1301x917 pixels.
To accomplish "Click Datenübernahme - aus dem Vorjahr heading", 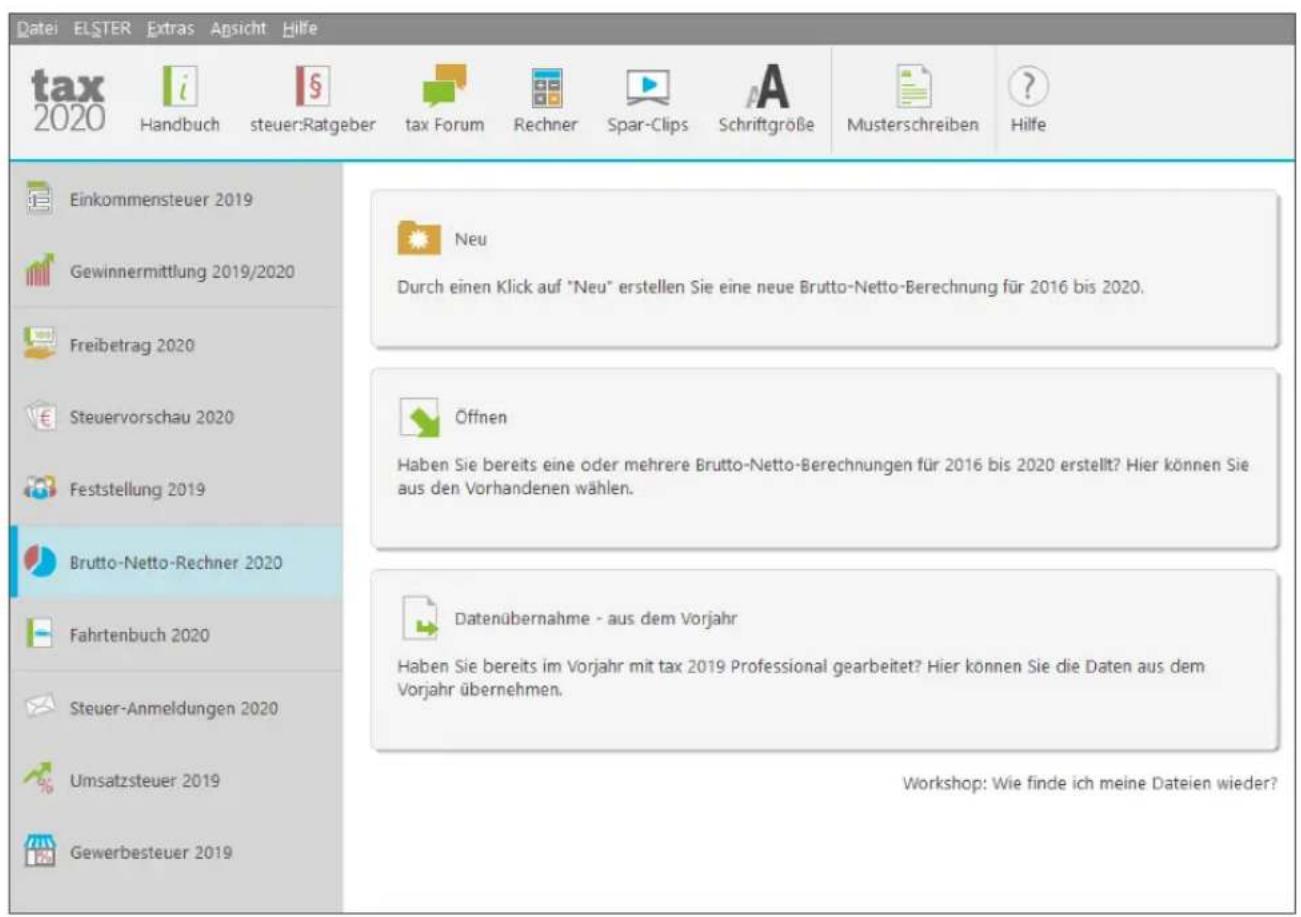I will (596, 618).
